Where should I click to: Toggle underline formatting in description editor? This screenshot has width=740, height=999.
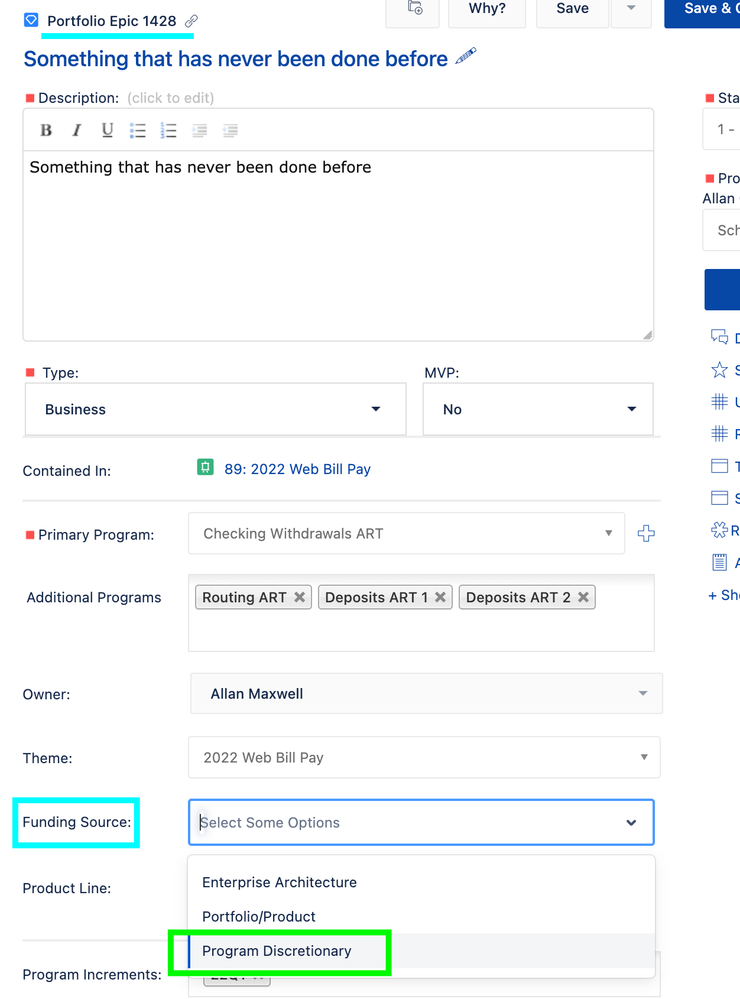coord(107,131)
